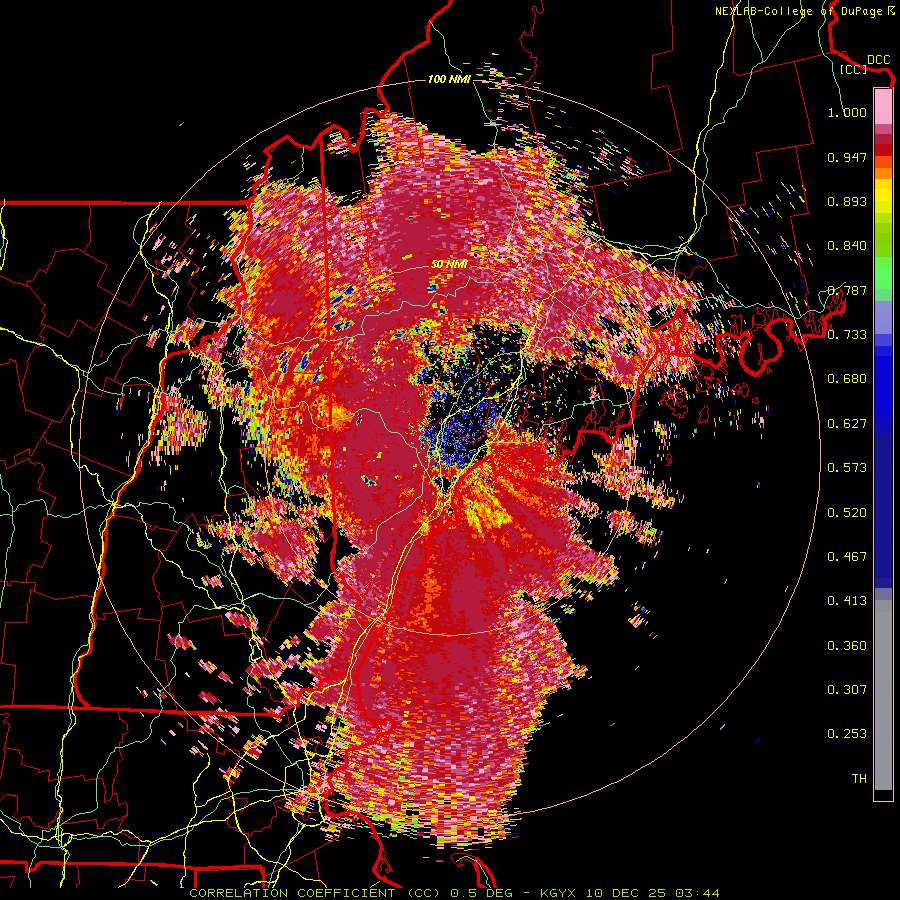
Task: Click the 100 NMI range ring label
Action: [449, 79]
